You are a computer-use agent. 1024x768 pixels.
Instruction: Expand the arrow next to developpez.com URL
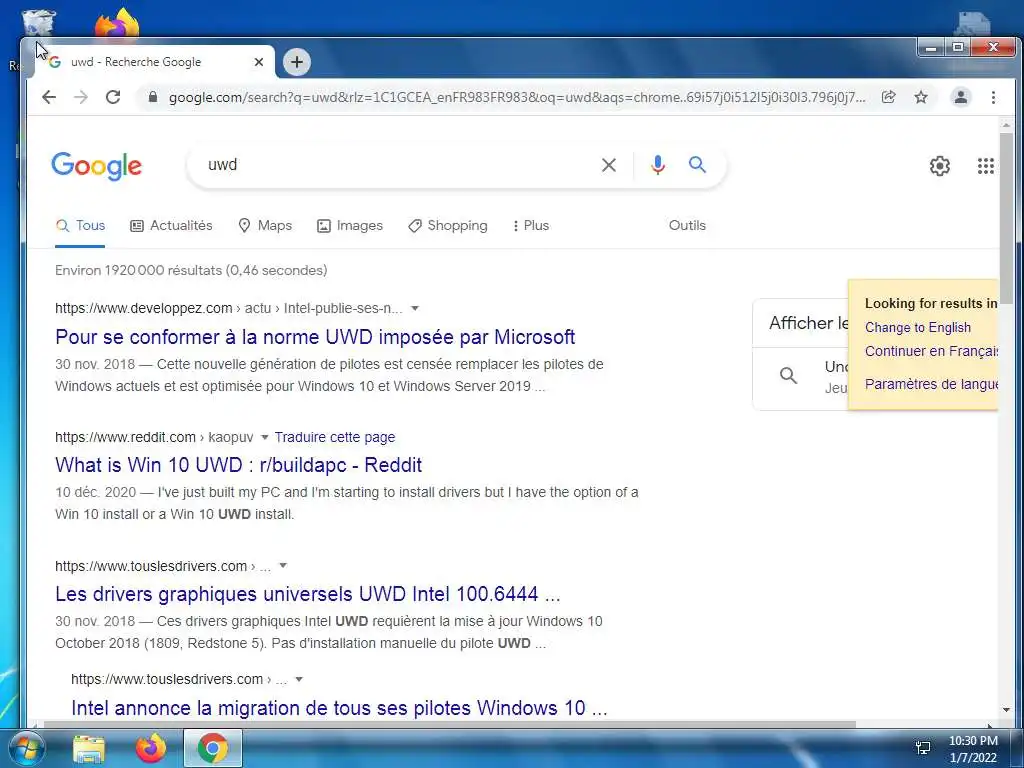tap(414, 308)
